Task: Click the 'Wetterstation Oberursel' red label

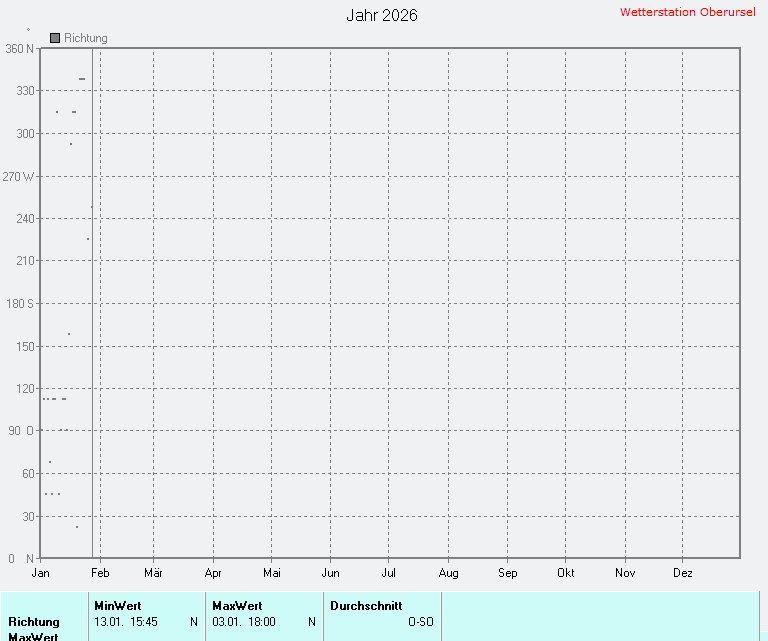Action: 688,12
